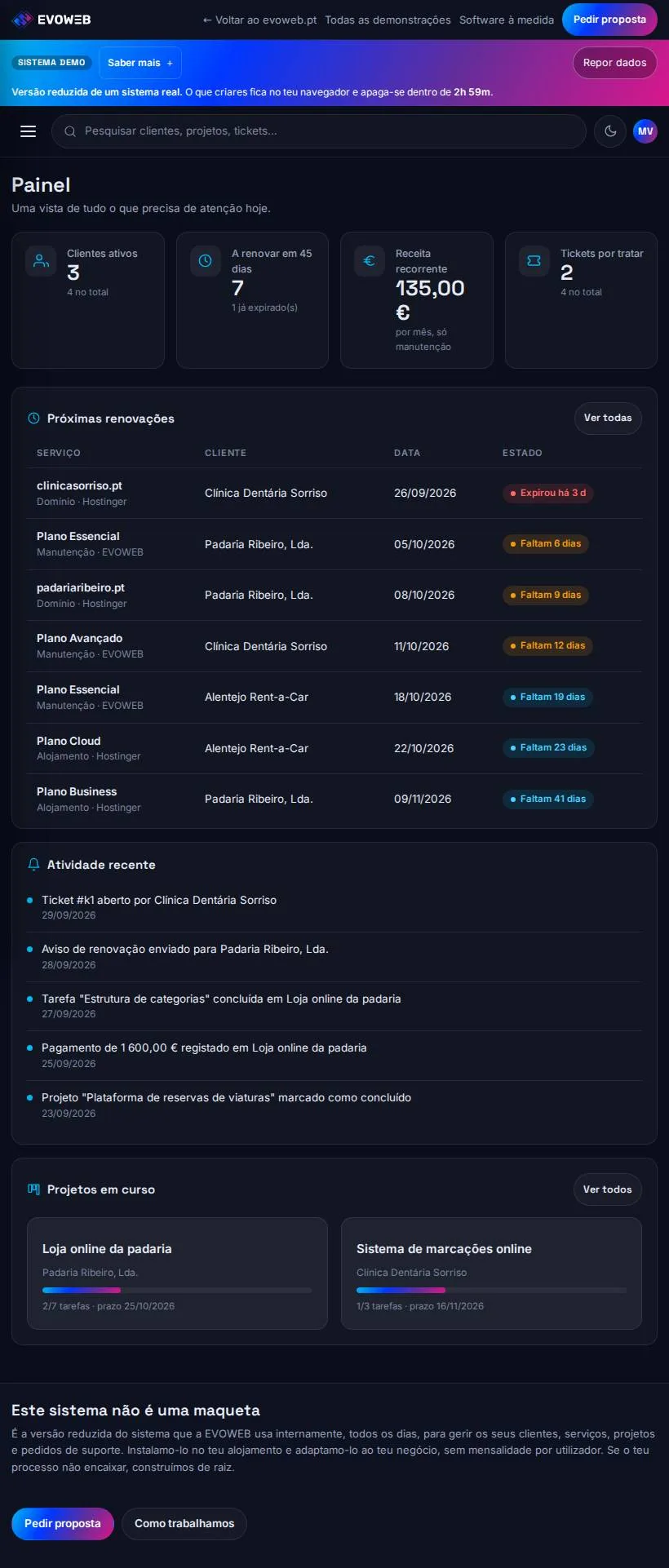669x1568 pixels.
Task: Focus the Pesquisar clientes search field
Action: (x=319, y=131)
